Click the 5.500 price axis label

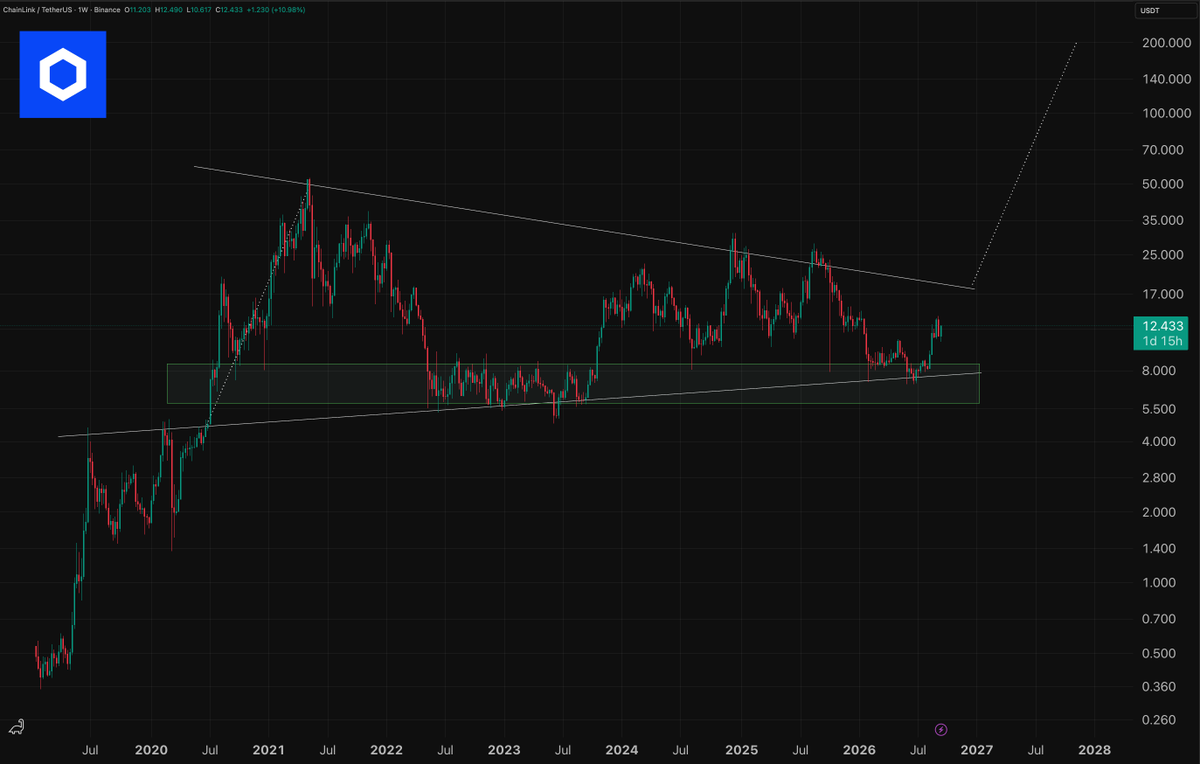(x=1160, y=410)
